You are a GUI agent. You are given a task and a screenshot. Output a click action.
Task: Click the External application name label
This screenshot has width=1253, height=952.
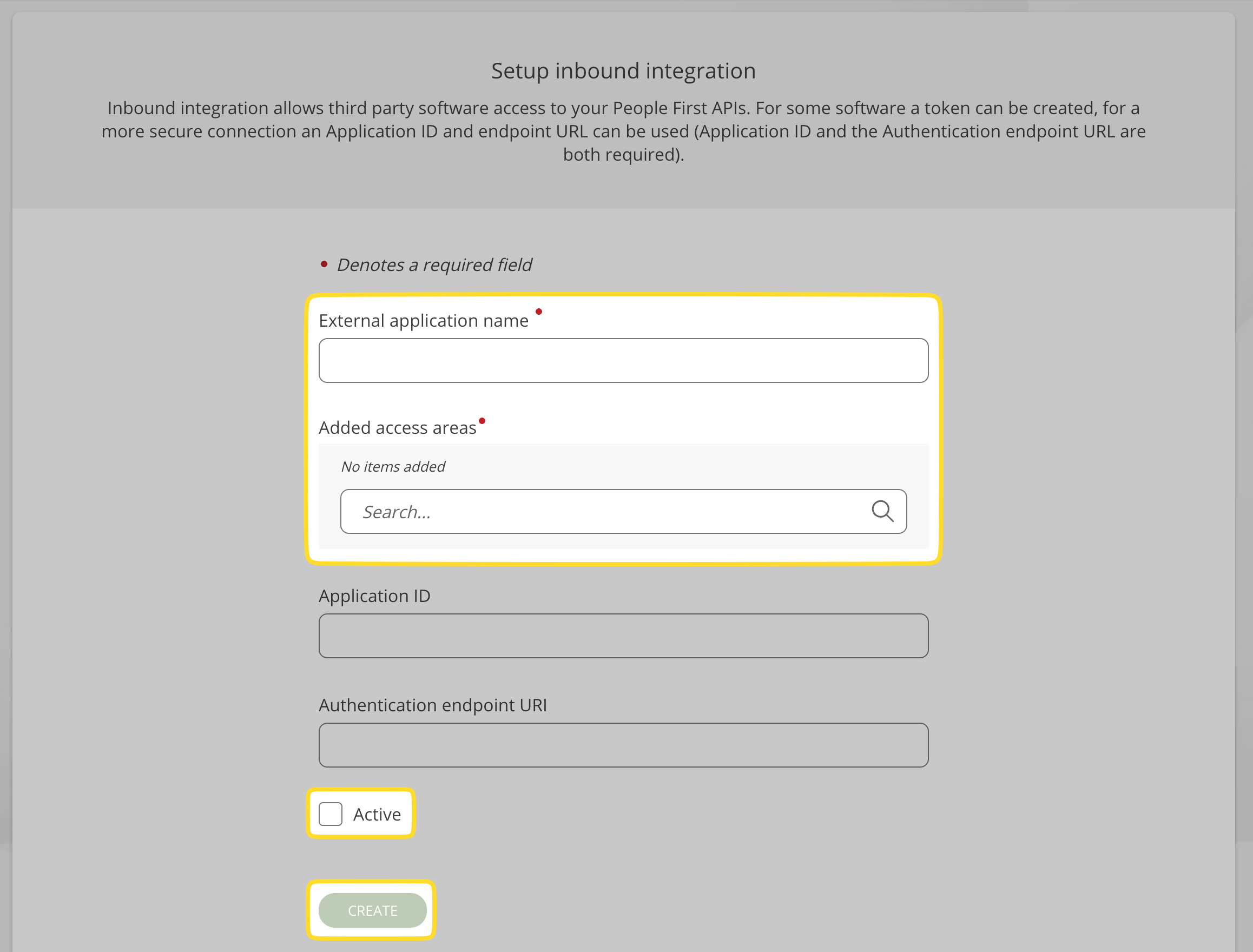(x=423, y=321)
